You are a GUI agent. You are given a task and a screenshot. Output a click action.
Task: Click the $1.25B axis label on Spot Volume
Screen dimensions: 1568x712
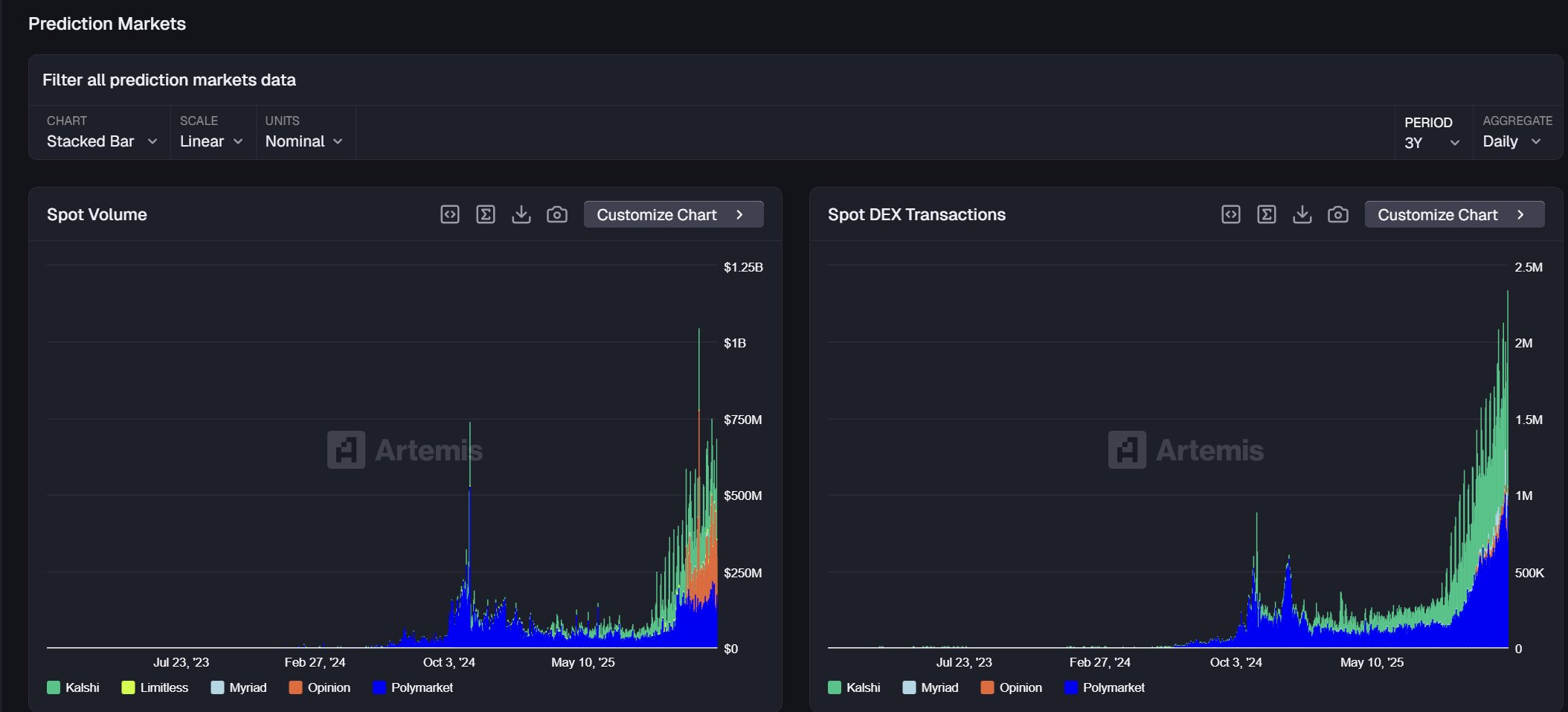(743, 267)
